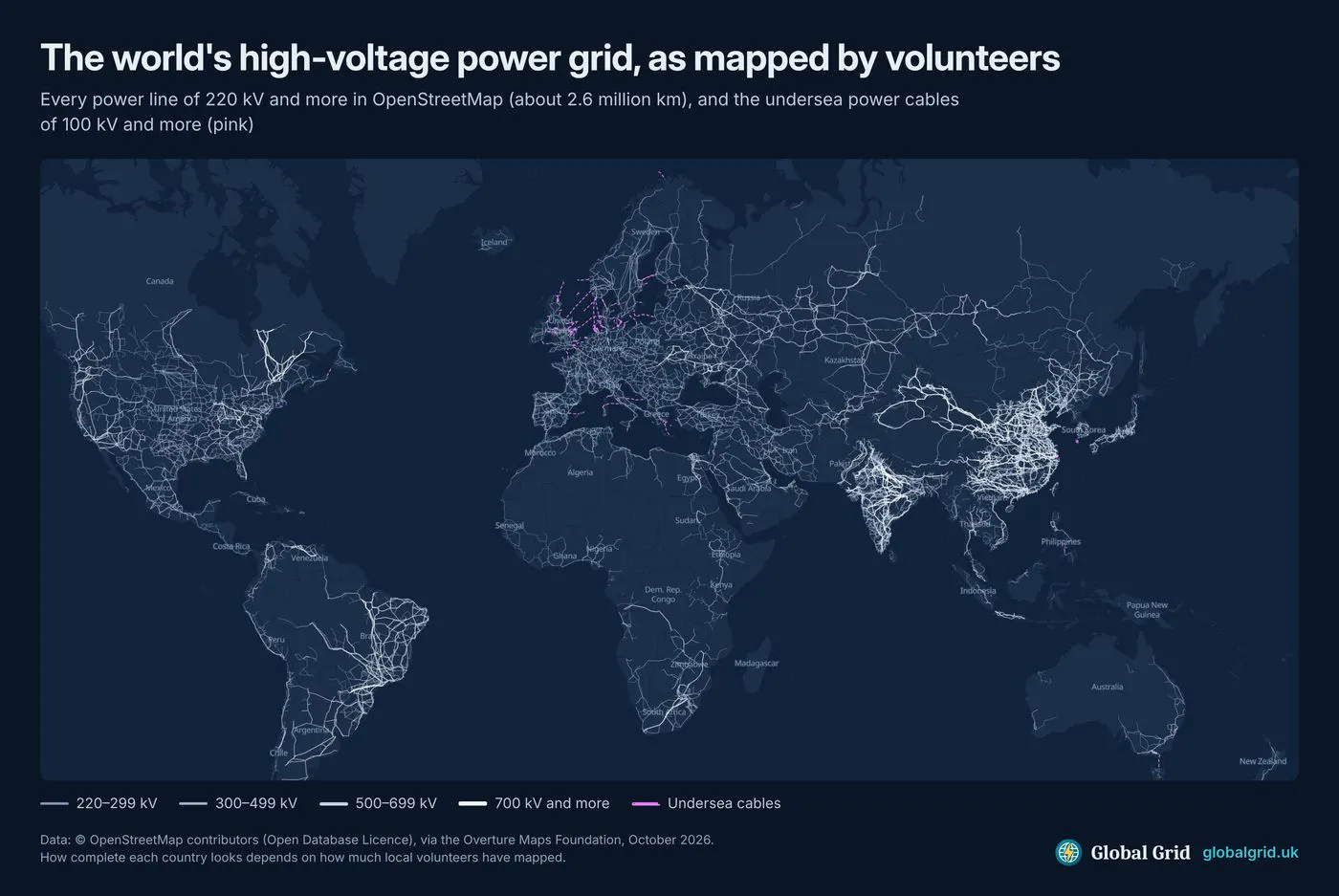Click the Egypt map label
Screen dimensions: 1339x896
[689, 477]
